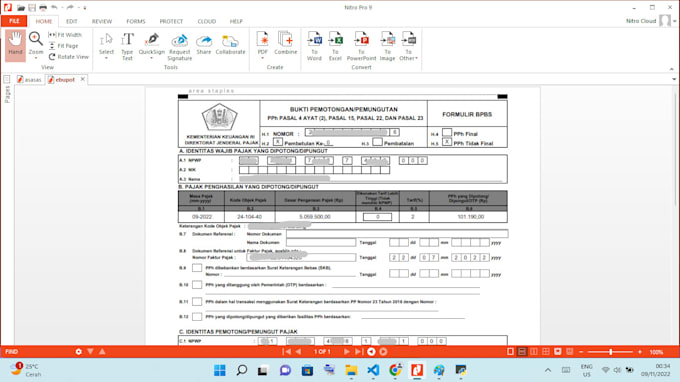This screenshot has width=680, height=382.
Task: Convert document To PowerPoint
Action: (x=361, y=46)
